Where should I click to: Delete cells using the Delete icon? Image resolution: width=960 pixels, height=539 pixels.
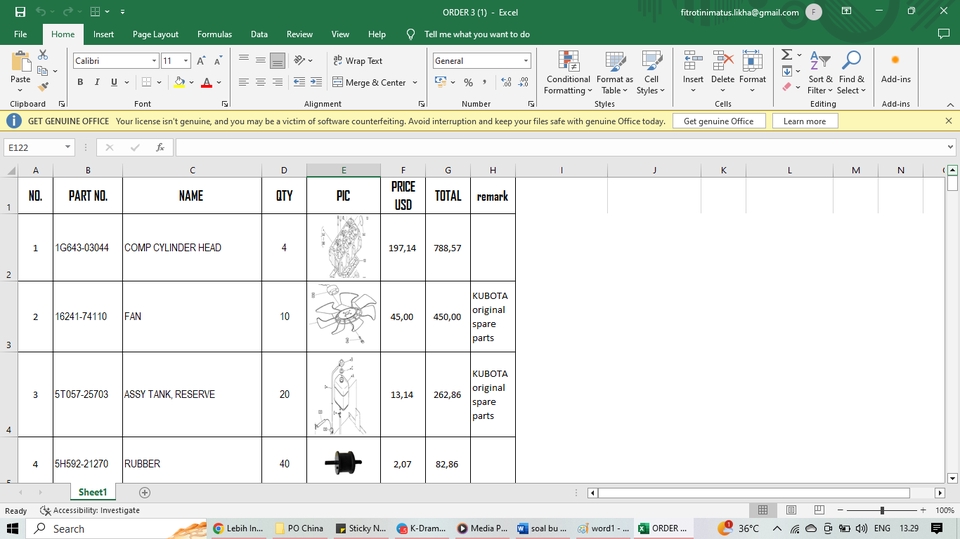tap(722, 61)
